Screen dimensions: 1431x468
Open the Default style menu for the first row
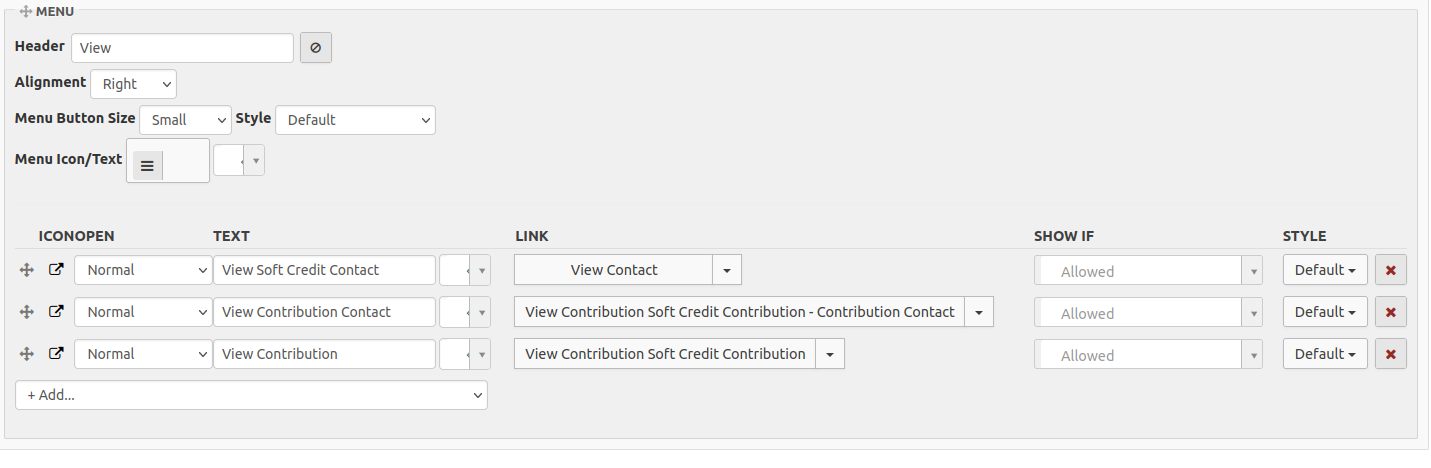click(x=1324, y=270)
